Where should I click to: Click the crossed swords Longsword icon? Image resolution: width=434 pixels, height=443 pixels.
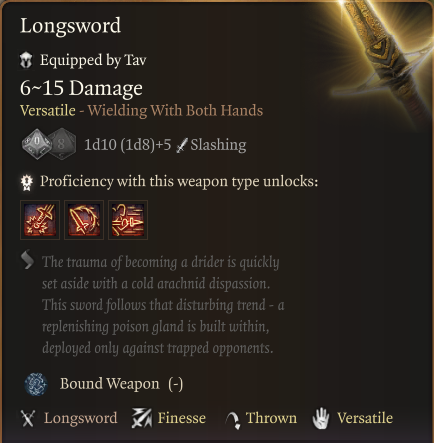(x=28, y=418)
